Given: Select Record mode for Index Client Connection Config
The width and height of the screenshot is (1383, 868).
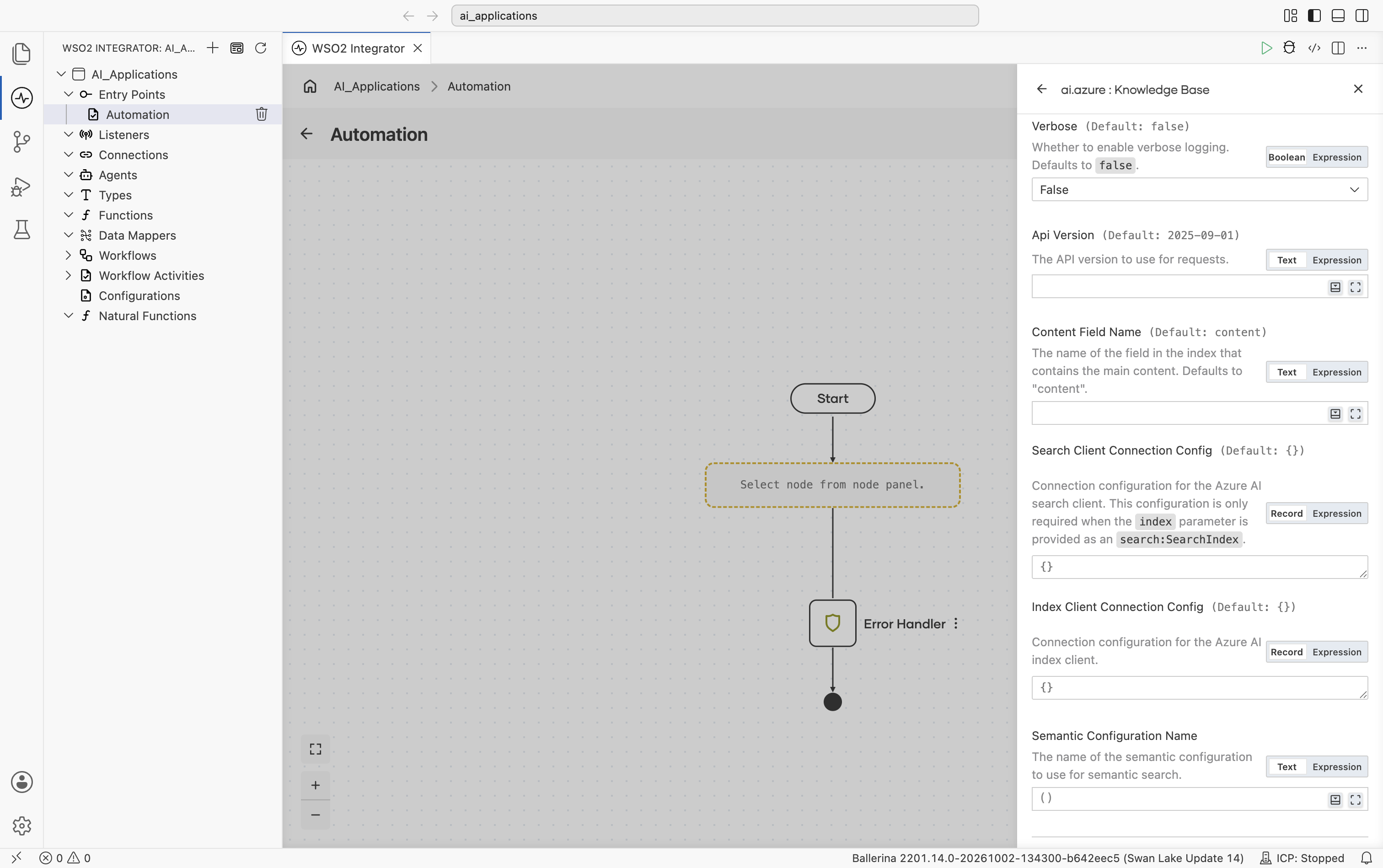Looking at the screenshot, I should (x=1287, y=652).
